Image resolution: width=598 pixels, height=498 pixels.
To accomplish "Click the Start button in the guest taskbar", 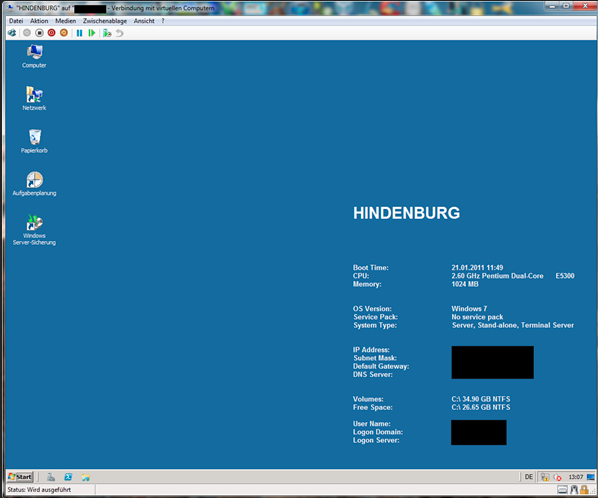I will coord(21,477).
